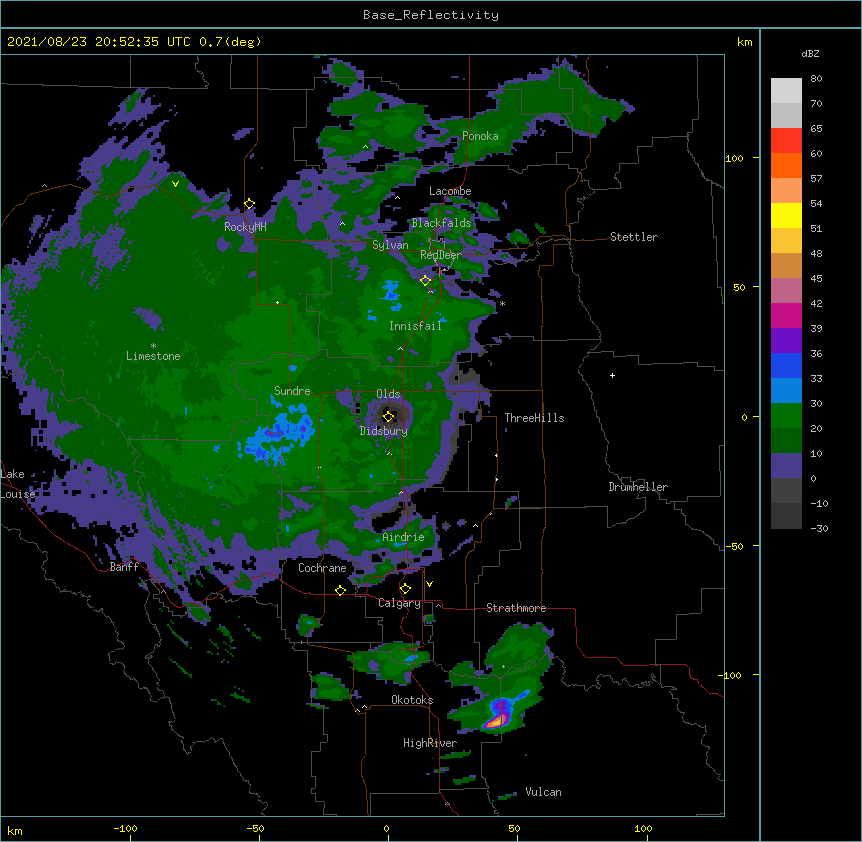This screenshot has height=842, width=862.
Task: Click the Okotoks label
Action: coord(412,700)
